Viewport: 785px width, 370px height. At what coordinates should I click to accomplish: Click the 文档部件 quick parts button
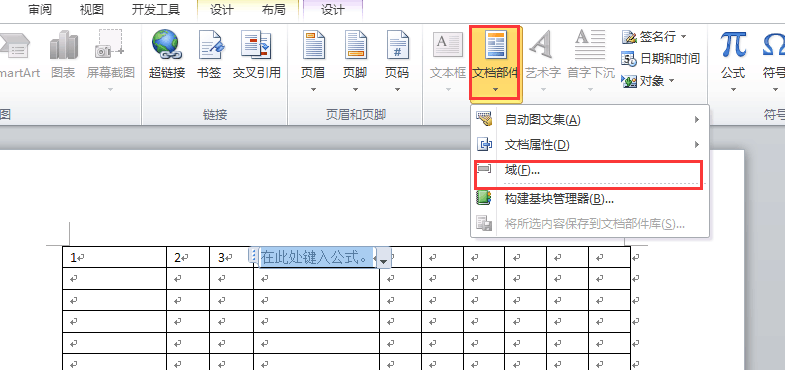point(496,62)
